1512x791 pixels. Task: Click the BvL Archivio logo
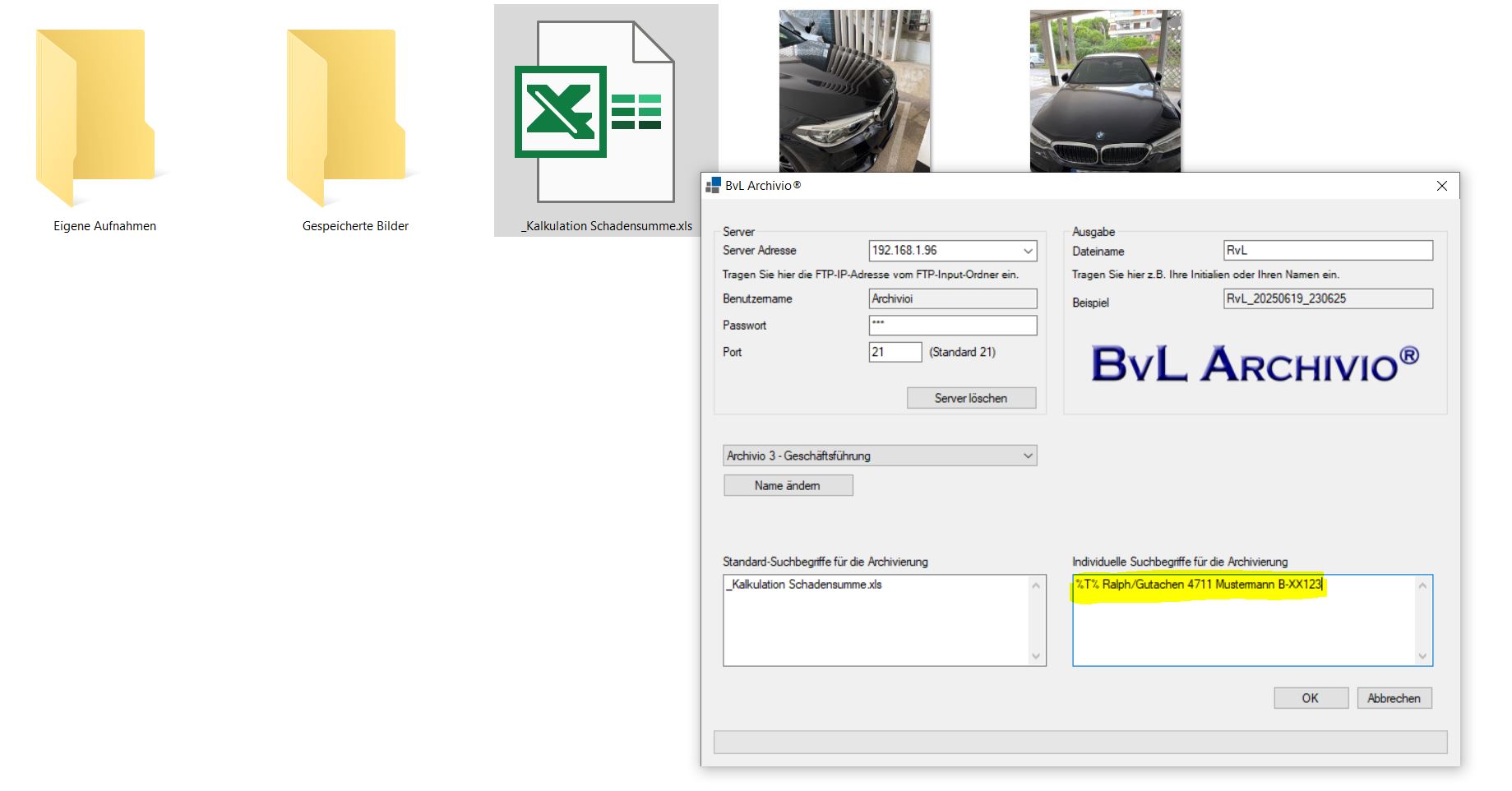pyautogui.click(x=1254, y=364)
